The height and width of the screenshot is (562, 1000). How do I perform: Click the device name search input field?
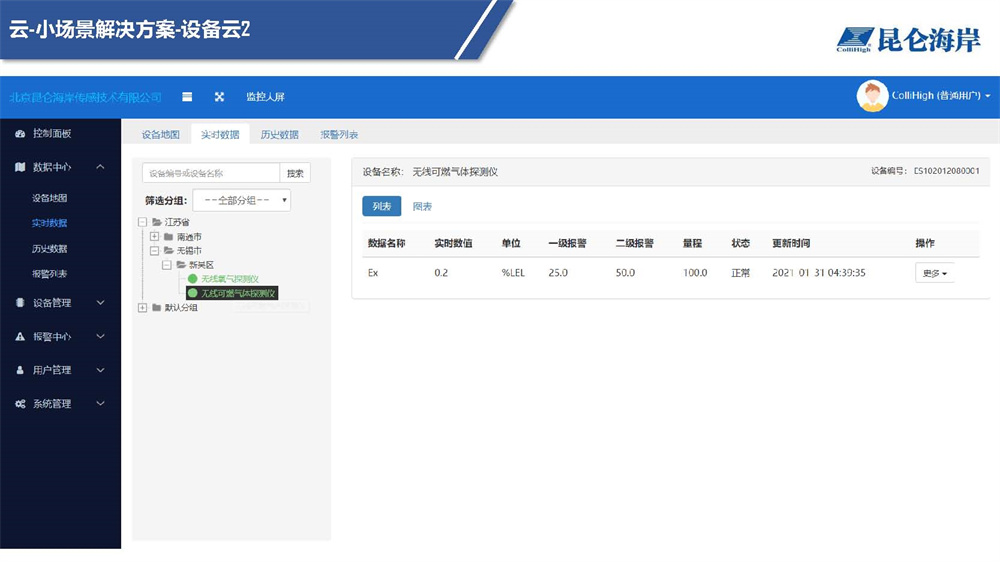point(209,173)
